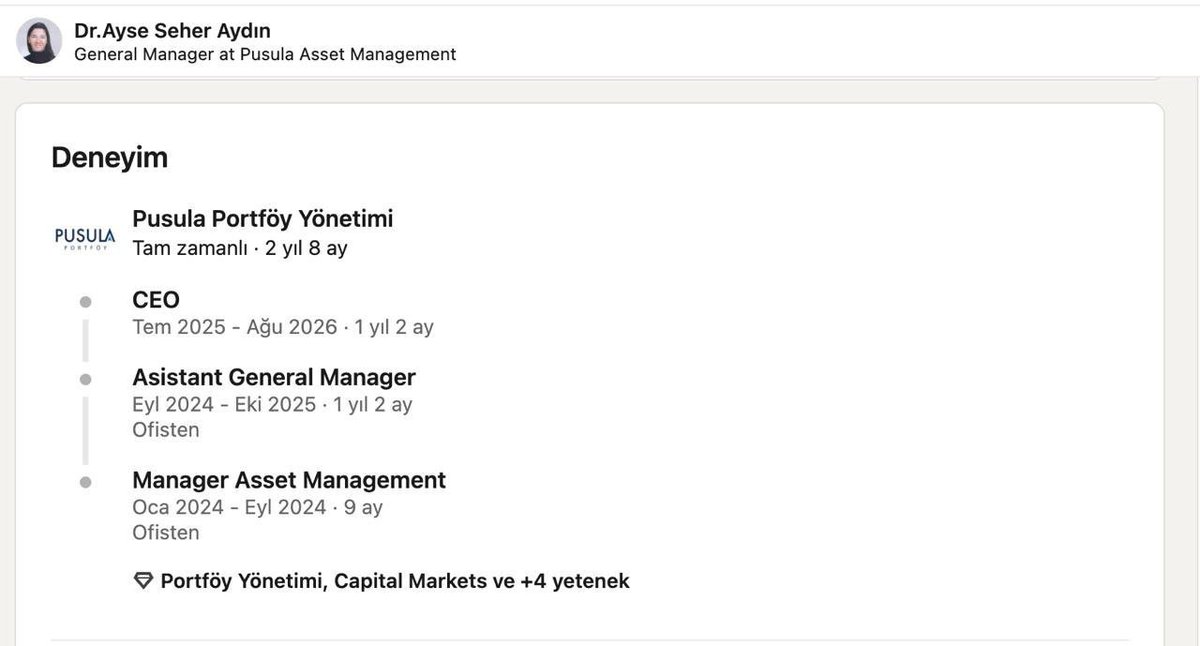Click Ofisten under Asistant General Manager

166,430
